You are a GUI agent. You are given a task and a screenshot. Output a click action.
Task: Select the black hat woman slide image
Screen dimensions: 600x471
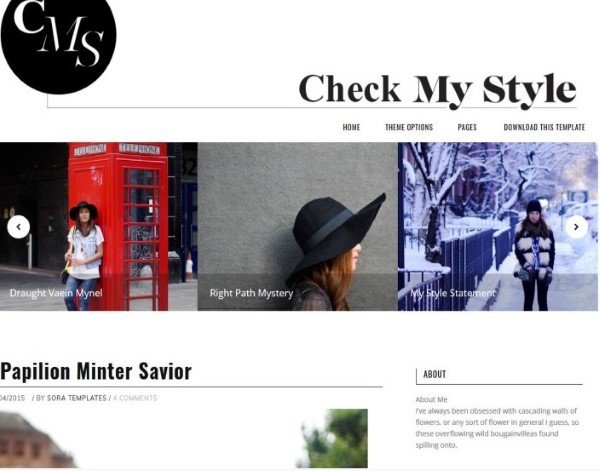pyautogui.click(x=298, y=227)
